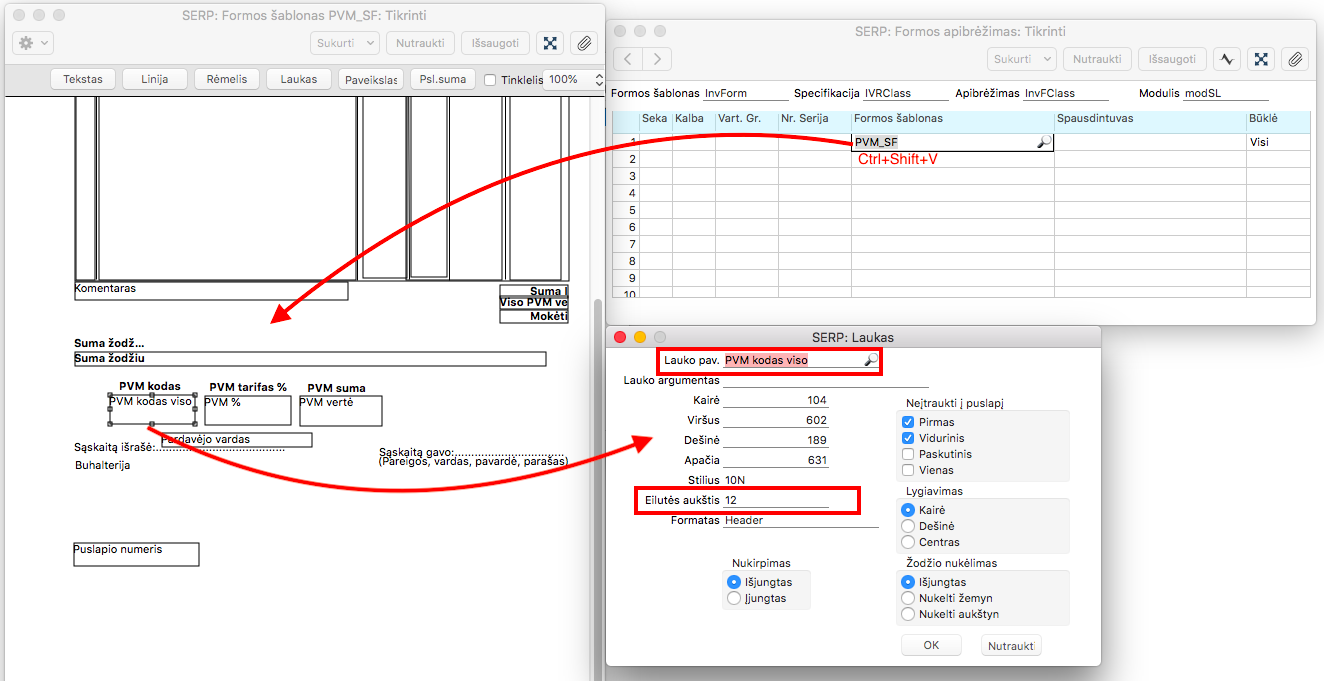1324x681 pixels.
Task: Click Specifikacija field IVRClass
Action: [x=906, y=93]
